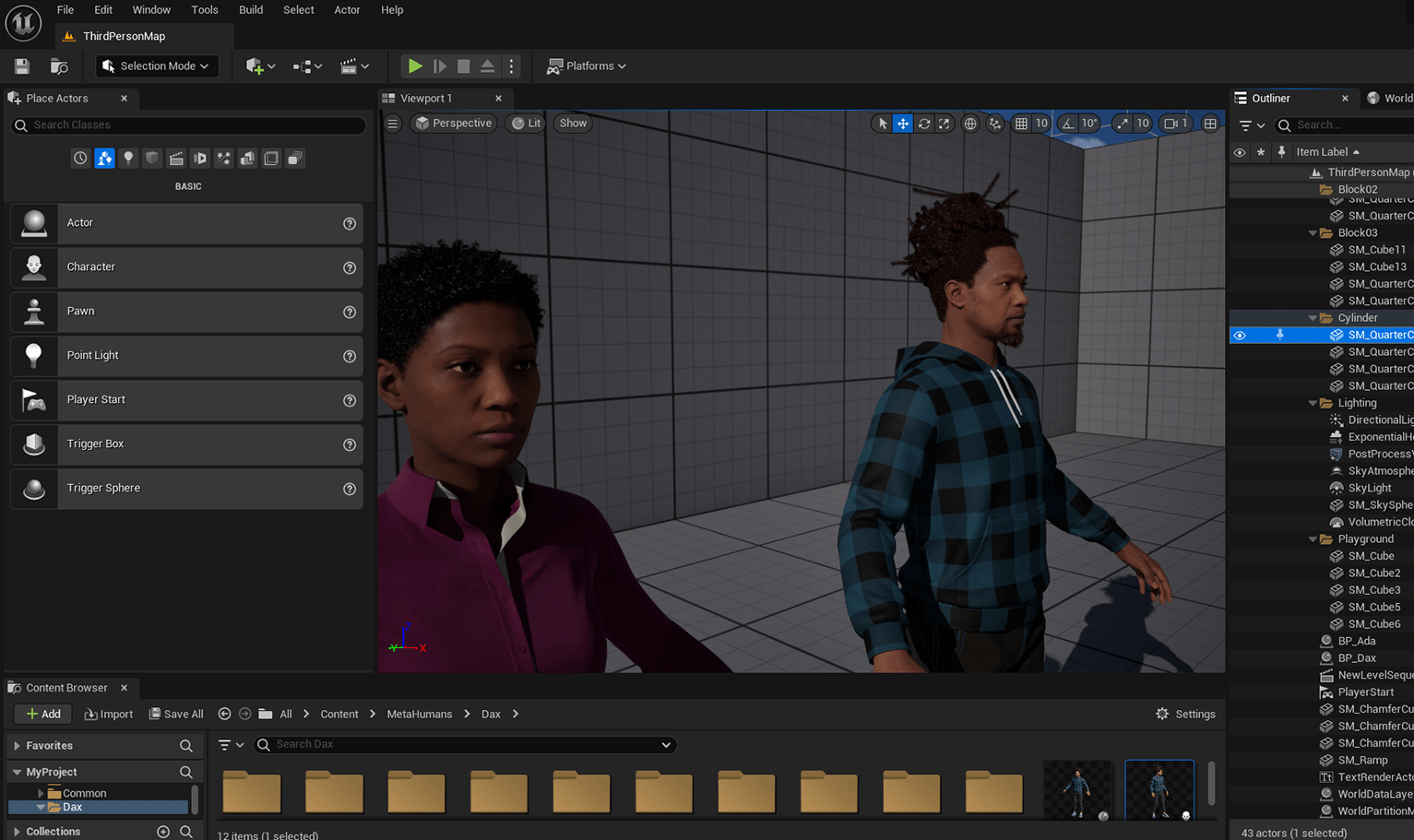The width and height of the screenshot is (1414, 840).
Task: Select the Shapes category cube icon
Action: tap(152, 159)
